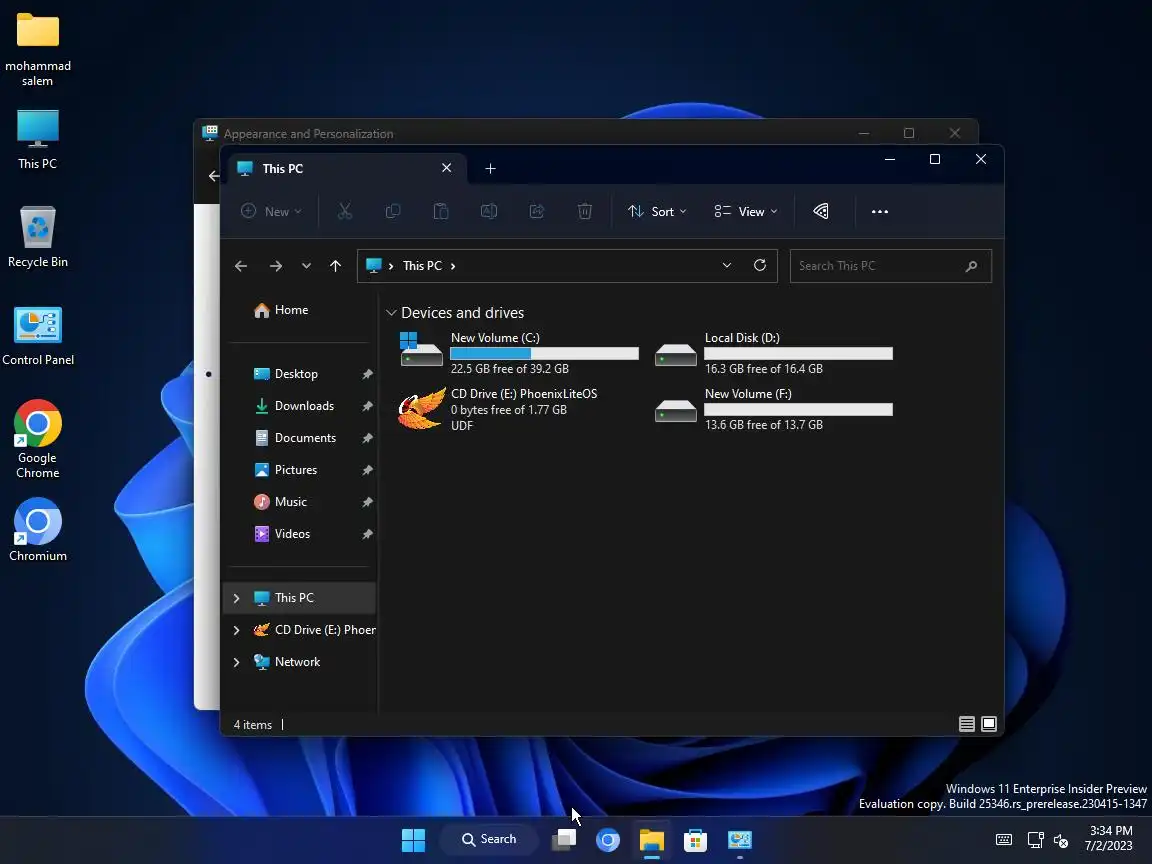This screenshot has height=864, width=1152.
Task: Click the Rename toolbar icon
Action: point(489,212)
